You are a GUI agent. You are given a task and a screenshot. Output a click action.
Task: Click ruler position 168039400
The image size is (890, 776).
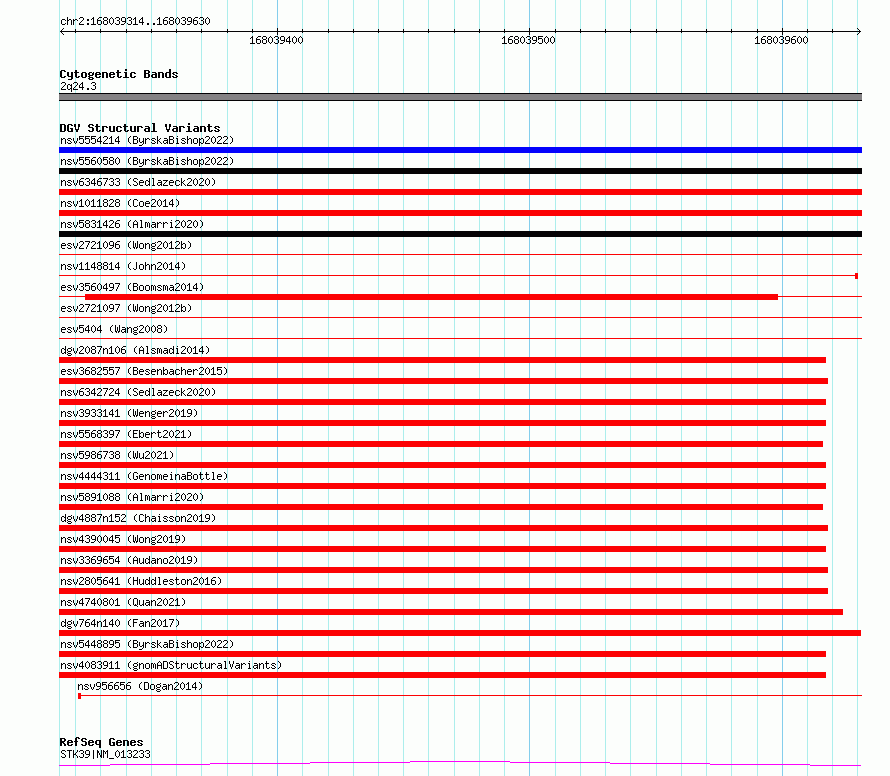pos(276,40)
